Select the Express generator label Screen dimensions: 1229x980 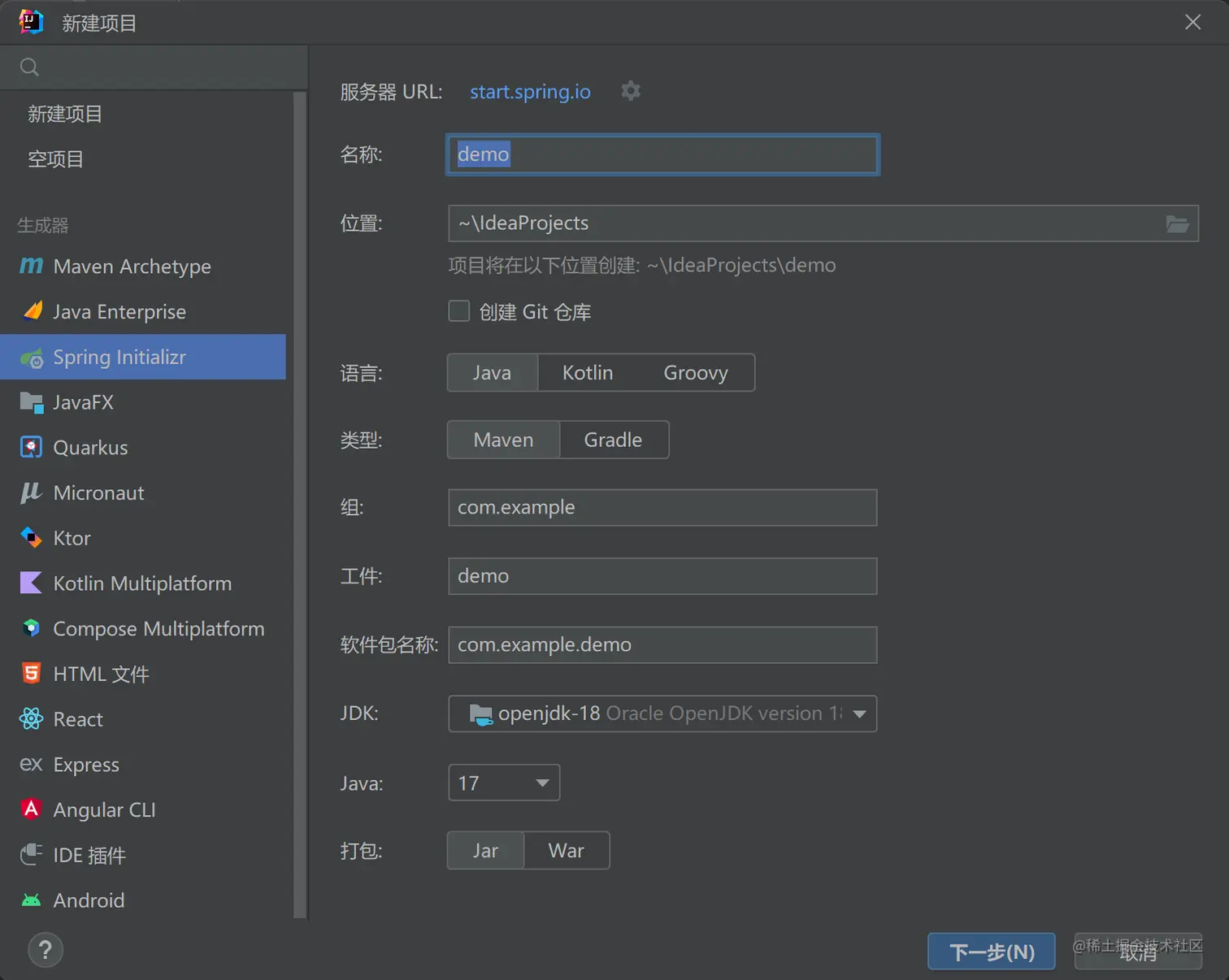tap(86, 765)
